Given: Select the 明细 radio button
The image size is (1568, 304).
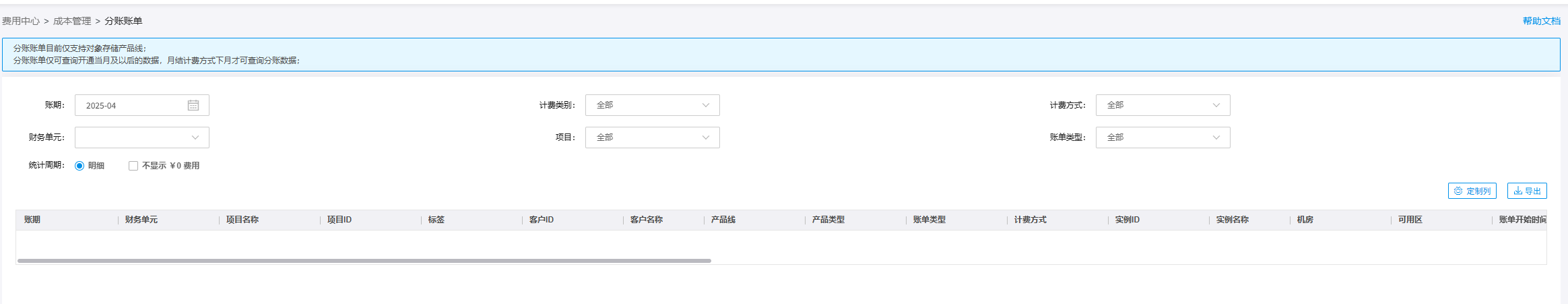Looking at the screenshot, I should click(x=79, y=166).
